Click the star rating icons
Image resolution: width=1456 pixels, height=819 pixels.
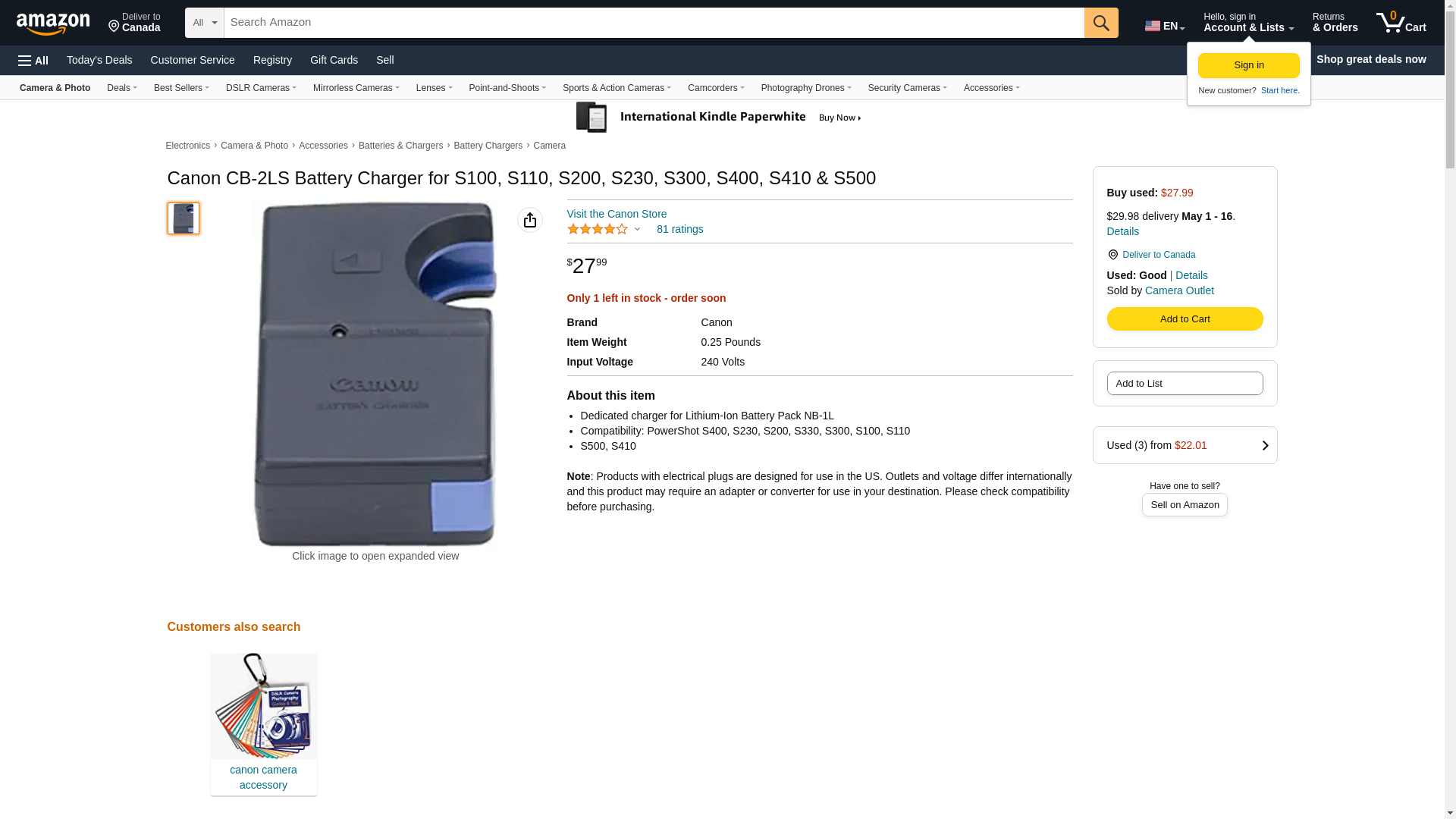click(x=598, y=229)
